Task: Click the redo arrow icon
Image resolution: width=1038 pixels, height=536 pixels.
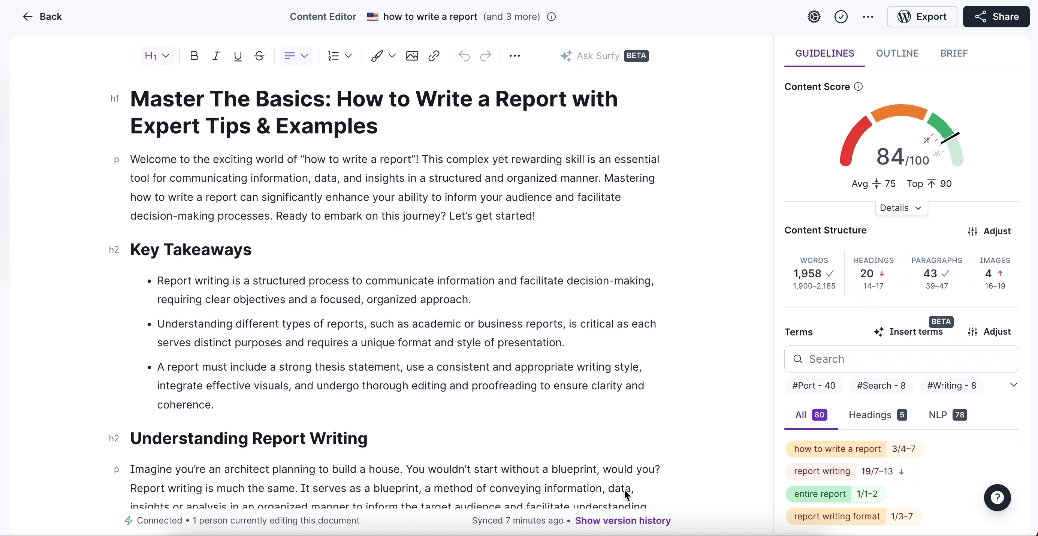Action: point(486,56)
